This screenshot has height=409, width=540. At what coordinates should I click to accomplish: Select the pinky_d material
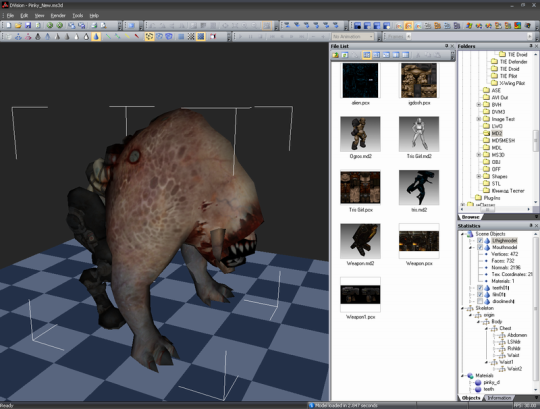tap(491, 382)
